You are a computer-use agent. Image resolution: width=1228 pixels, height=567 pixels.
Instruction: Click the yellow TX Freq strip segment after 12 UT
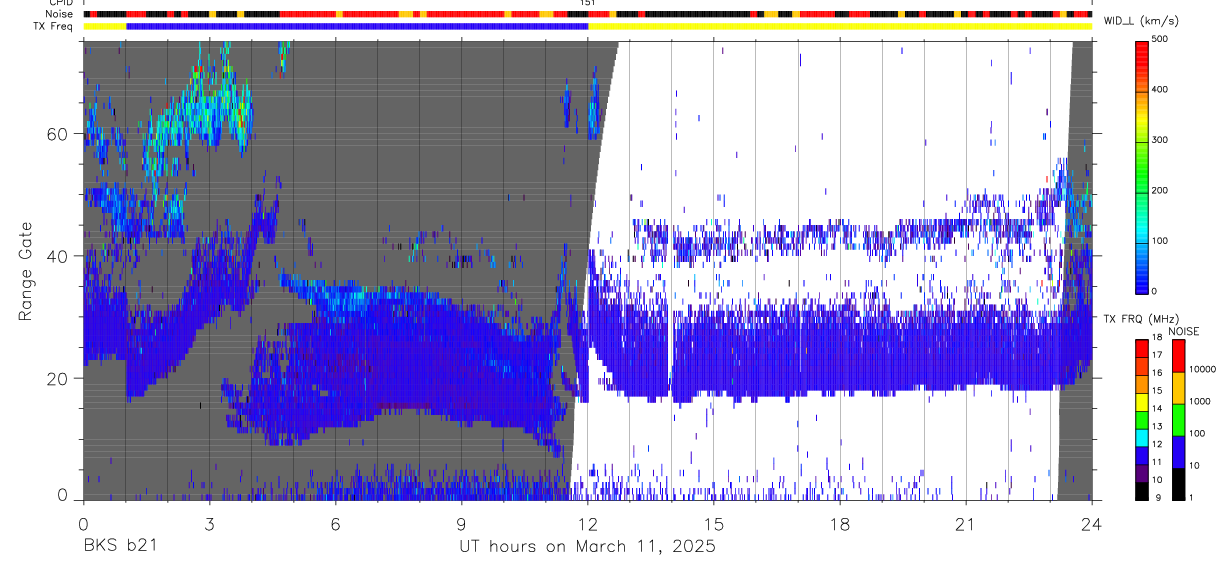point(840,26)
